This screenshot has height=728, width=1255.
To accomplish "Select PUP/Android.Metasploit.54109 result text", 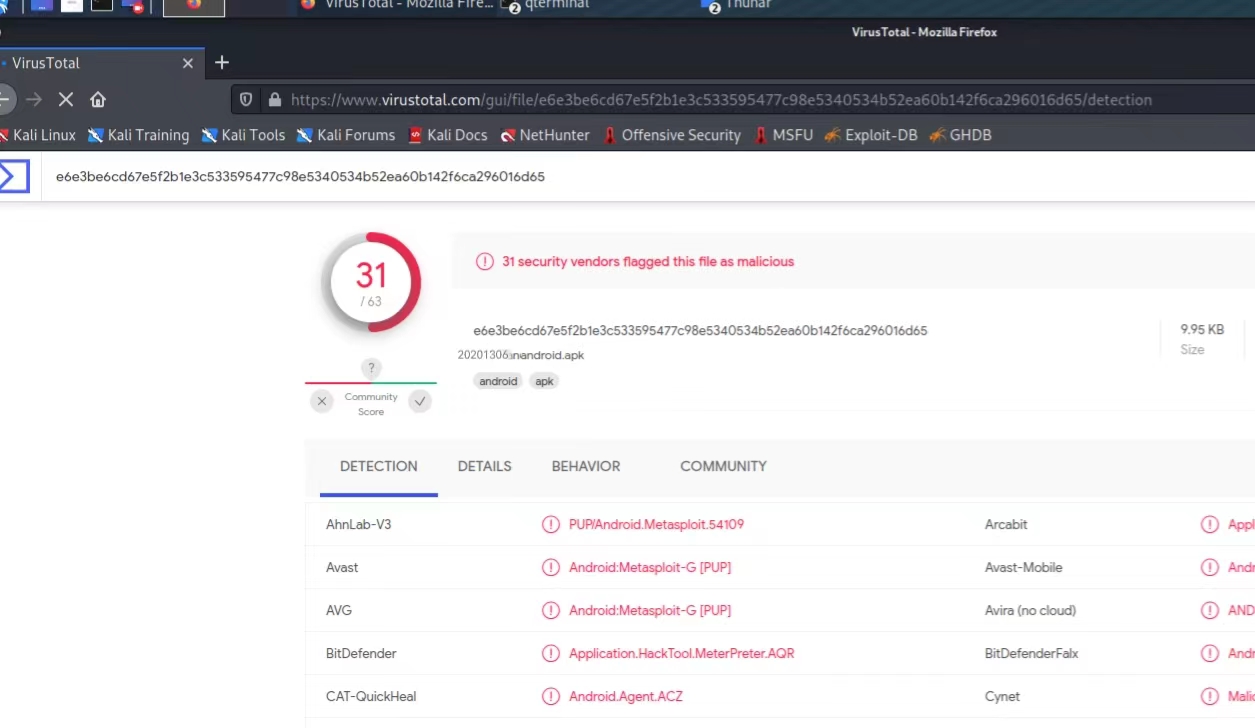I will click(x=656, y=524).
